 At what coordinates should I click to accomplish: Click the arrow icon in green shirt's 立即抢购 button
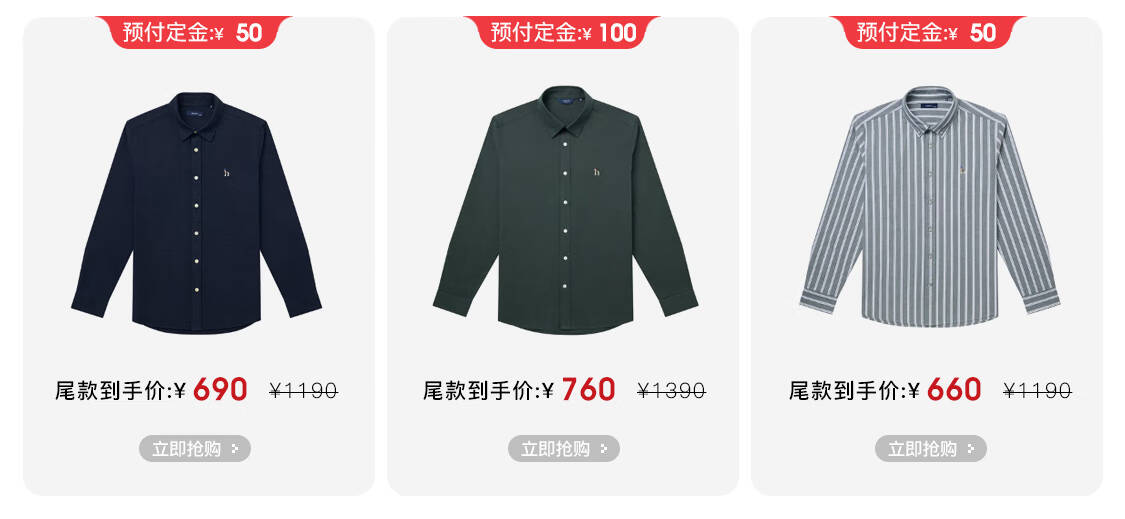pyautogui.click(x=604, y=449)
